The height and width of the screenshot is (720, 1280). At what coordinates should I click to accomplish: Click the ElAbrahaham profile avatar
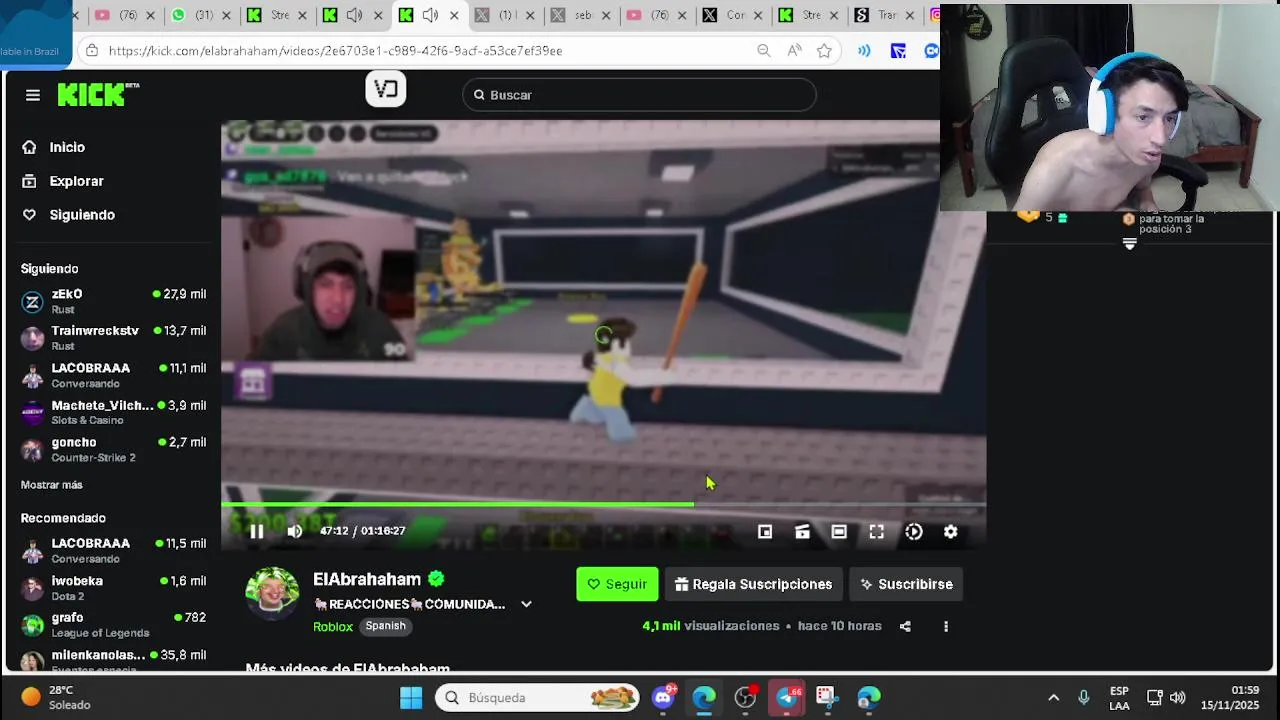pyautogui.click(x=272, y=594)
